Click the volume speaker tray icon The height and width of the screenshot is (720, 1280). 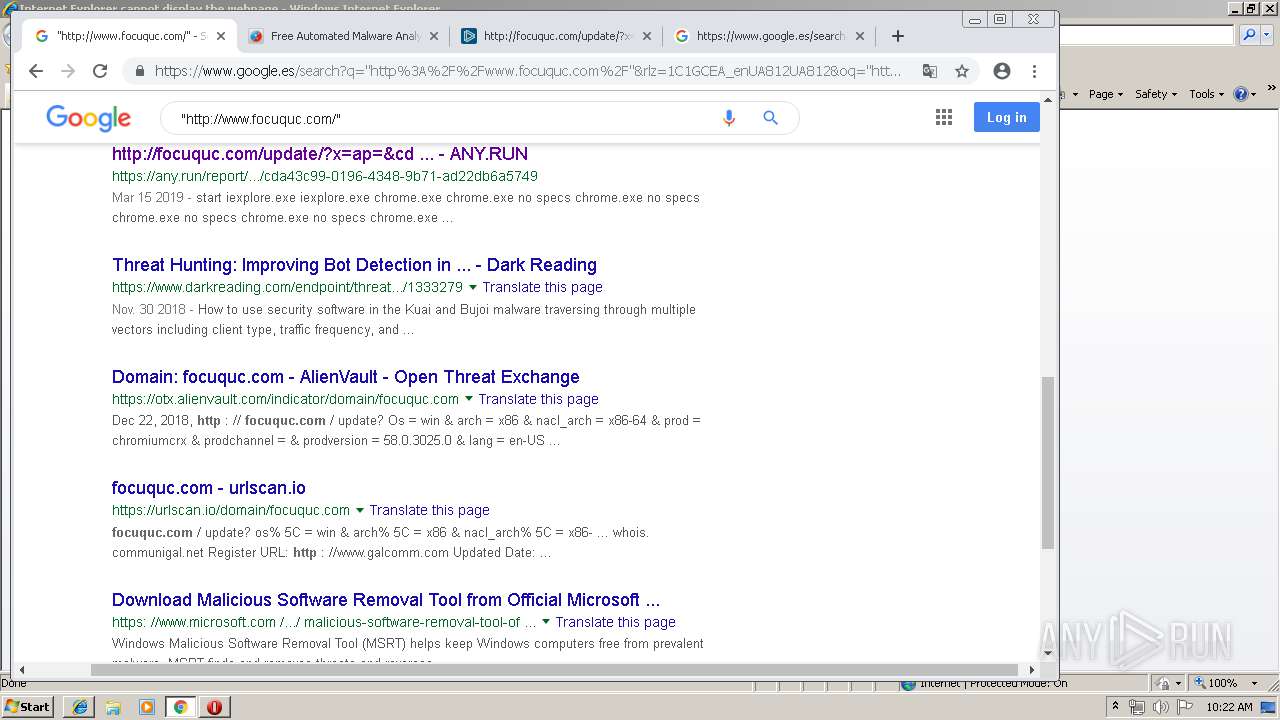1161,707
